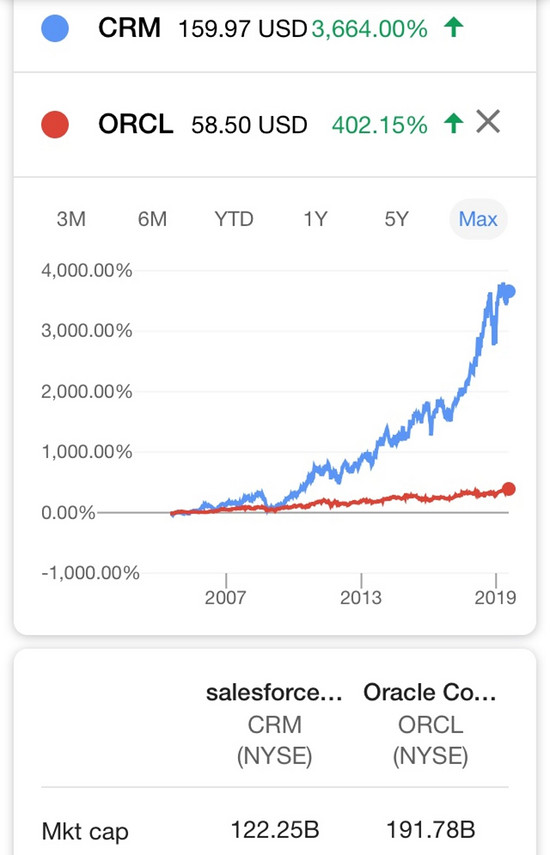Click the red ORCL endpoint marker on chart

pos(509,489)
